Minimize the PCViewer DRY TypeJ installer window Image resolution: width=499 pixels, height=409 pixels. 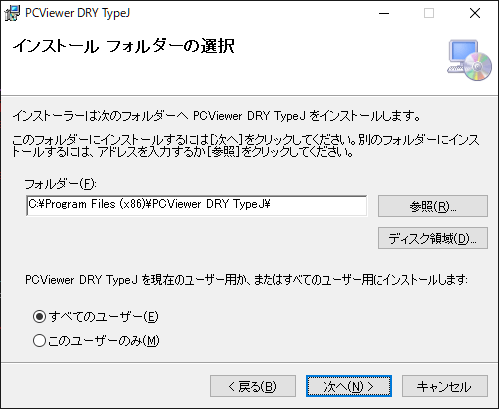[384, 13]
